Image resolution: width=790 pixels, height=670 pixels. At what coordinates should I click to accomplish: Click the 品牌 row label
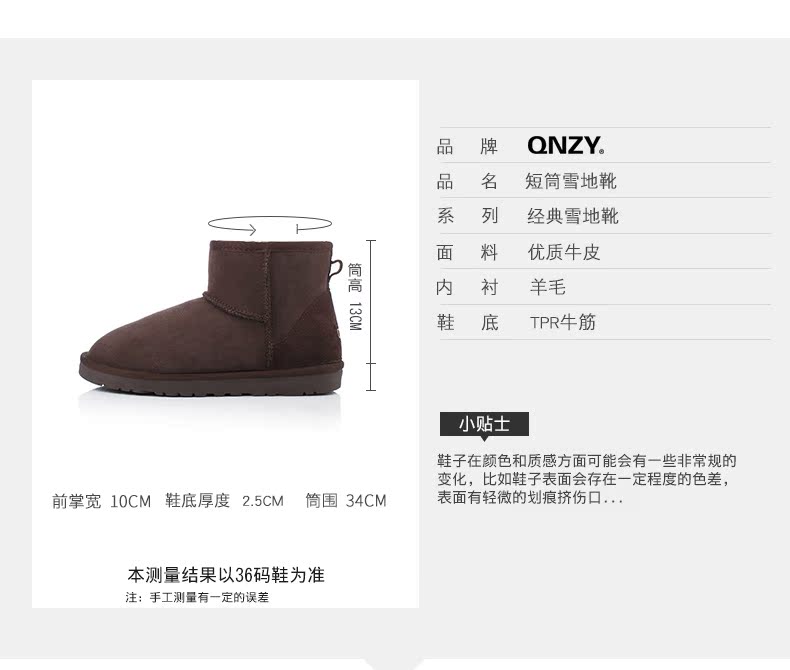tap(467, 147)
